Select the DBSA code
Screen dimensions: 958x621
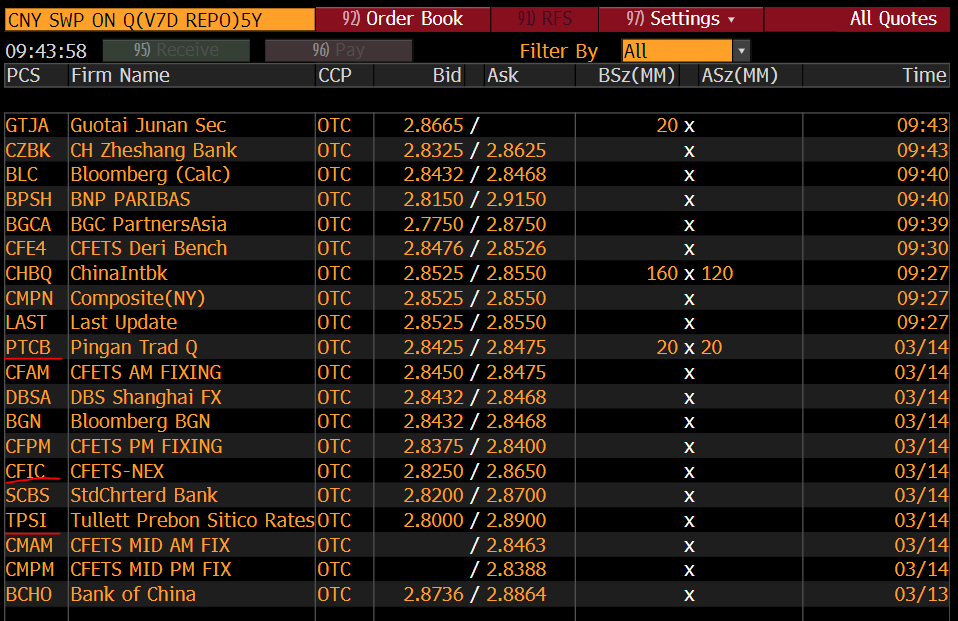[29, 397]
